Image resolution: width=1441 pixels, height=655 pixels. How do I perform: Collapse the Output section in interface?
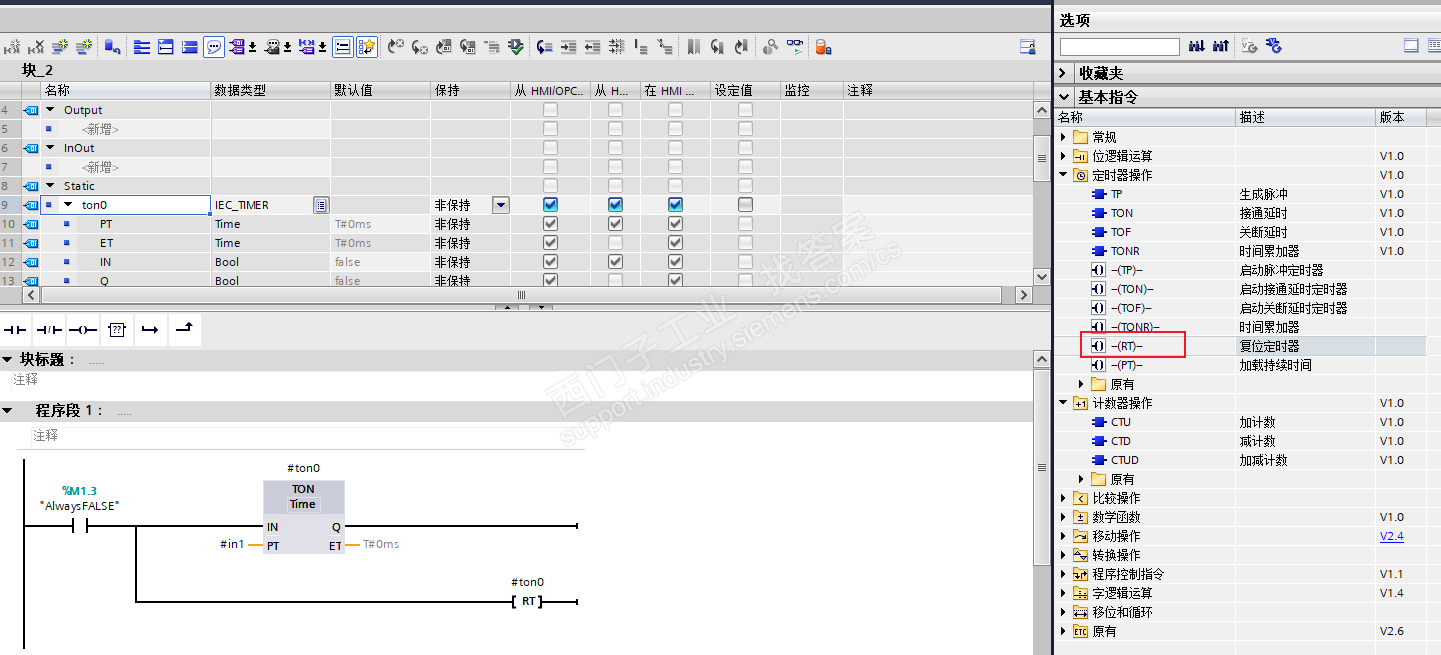[x=51, y=110]
